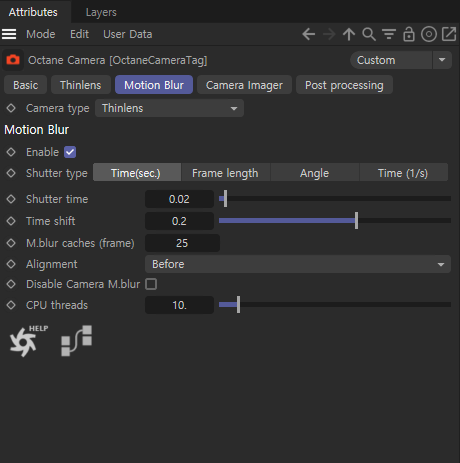460x463 pixels.
Task: Open the Alignment Before dropdown
Action: click(298, 264)
